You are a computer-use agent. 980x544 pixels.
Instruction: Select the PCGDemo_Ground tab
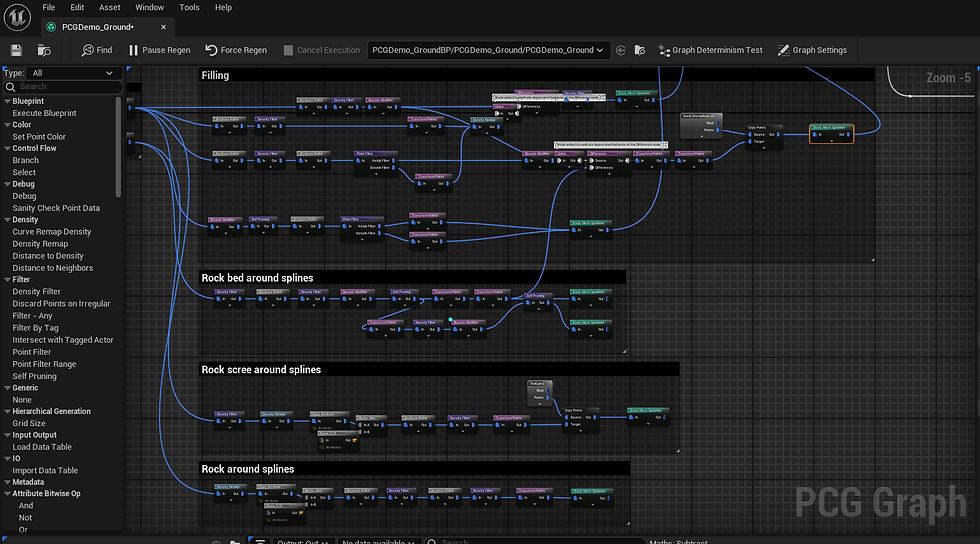pyautogui.click(x=98, y=27)
